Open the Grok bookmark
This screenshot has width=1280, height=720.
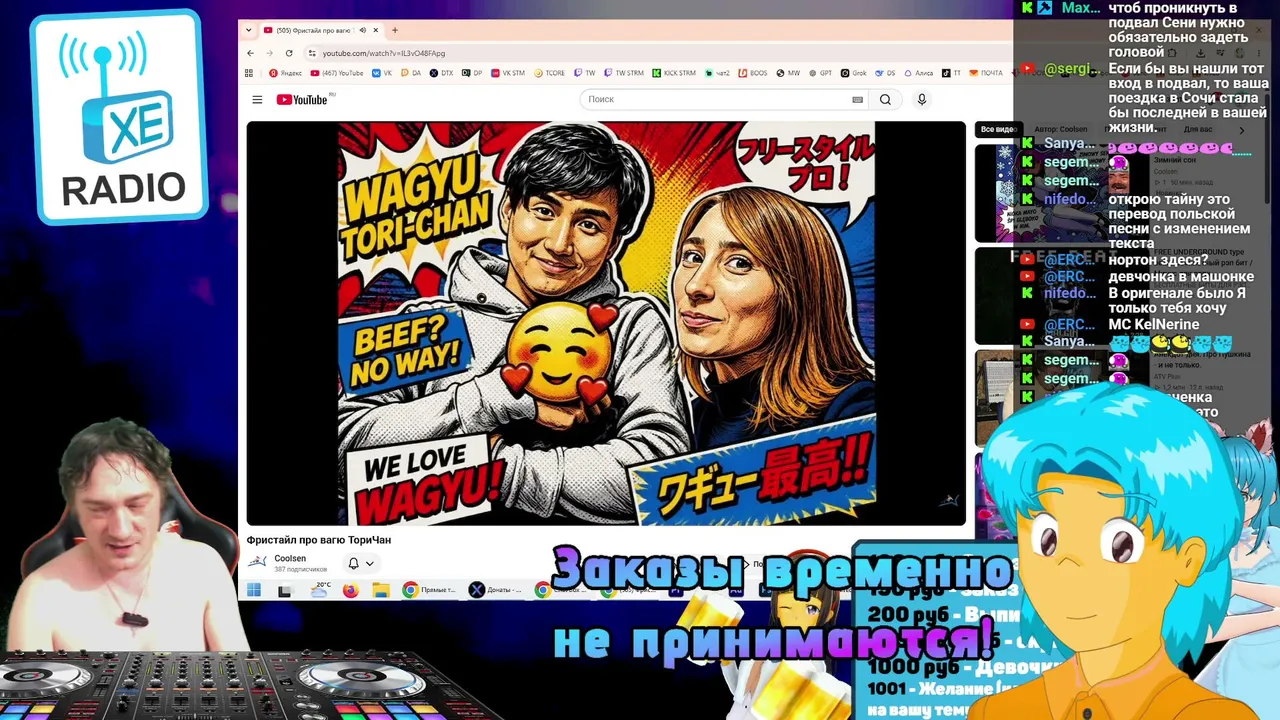(x=853, y=73)
